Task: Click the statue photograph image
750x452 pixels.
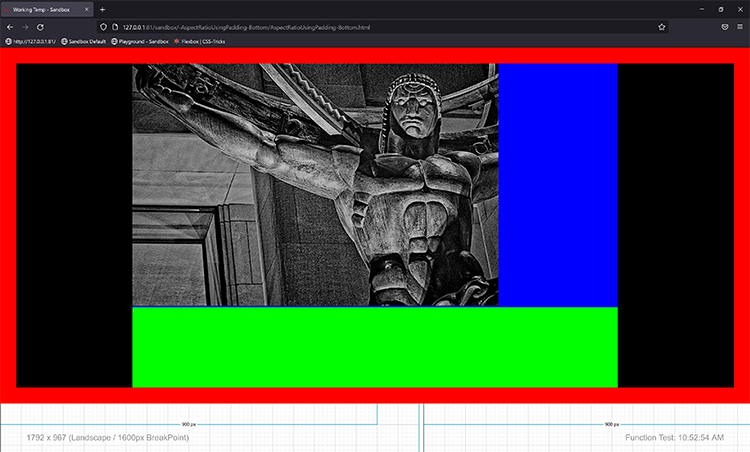Action: [x=315, y=185]
